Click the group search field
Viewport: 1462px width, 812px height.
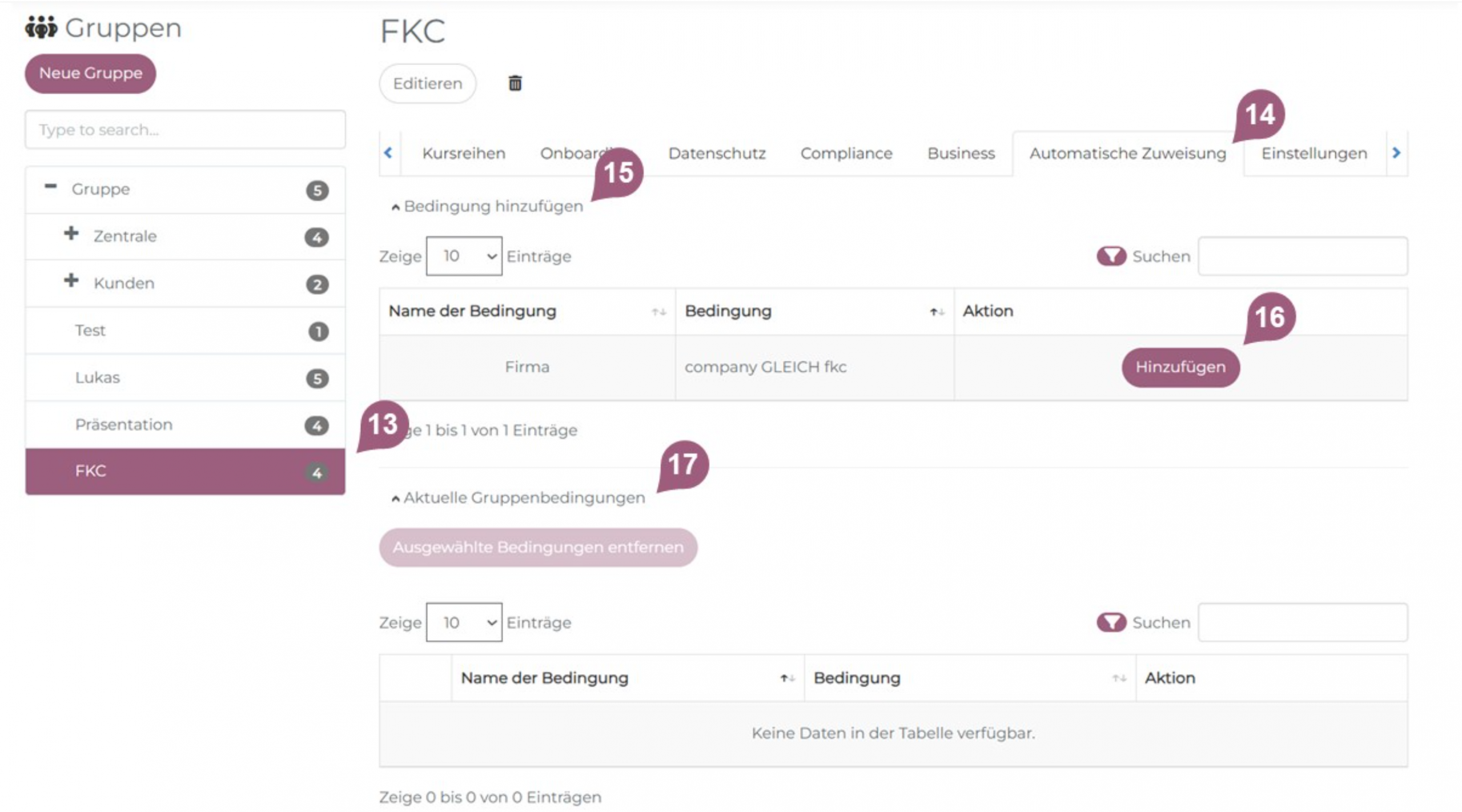click(x=185, y=130)
